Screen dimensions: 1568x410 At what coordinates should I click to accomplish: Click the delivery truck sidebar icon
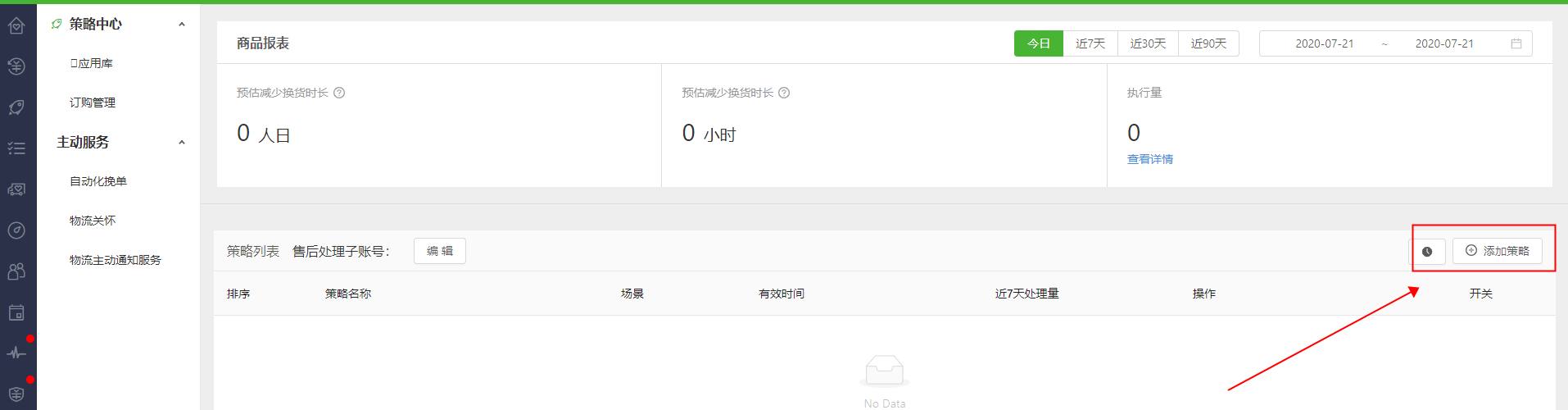click(x=16, y=189)
